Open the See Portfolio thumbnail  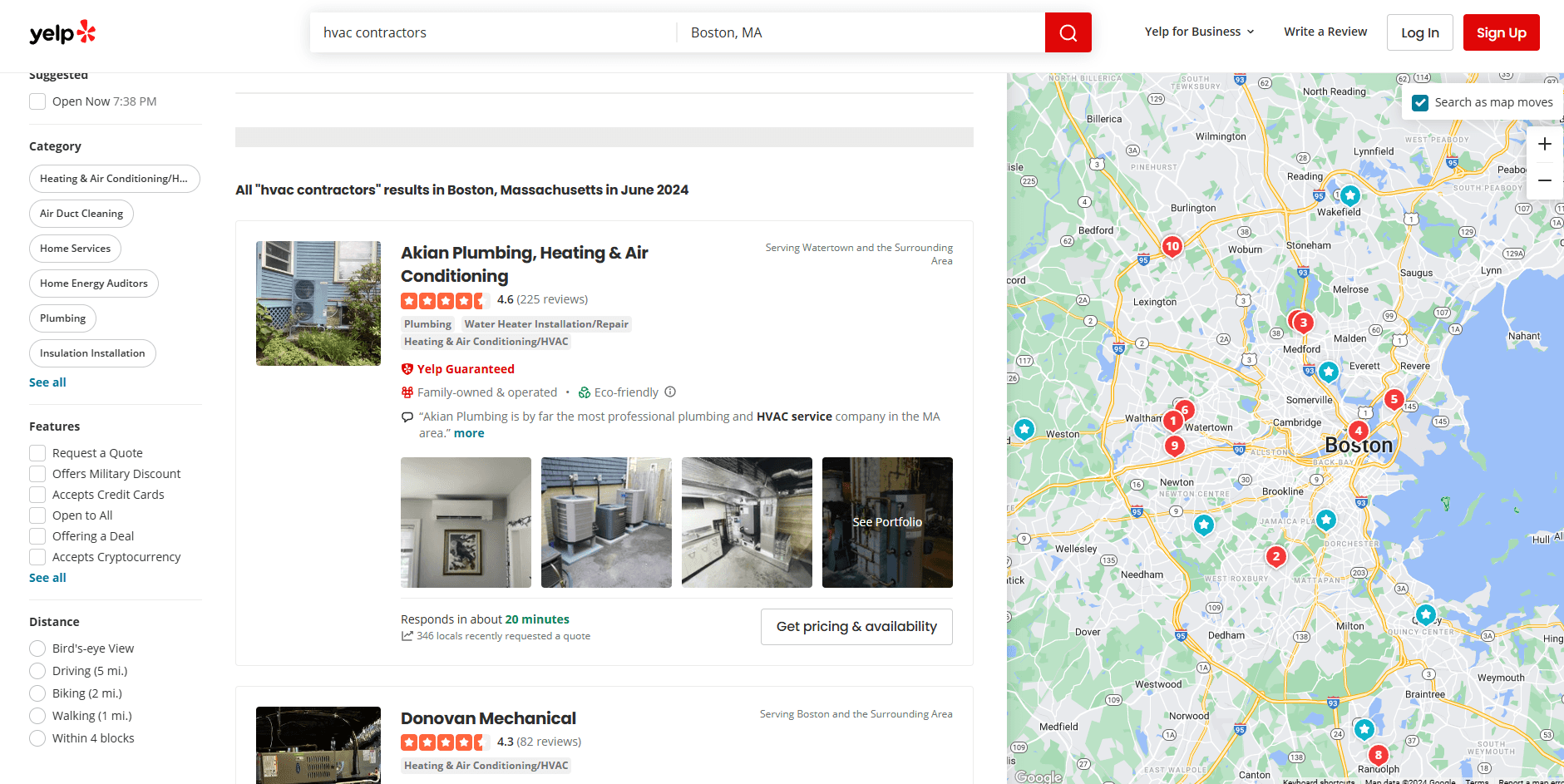click(x=886, y=522)
